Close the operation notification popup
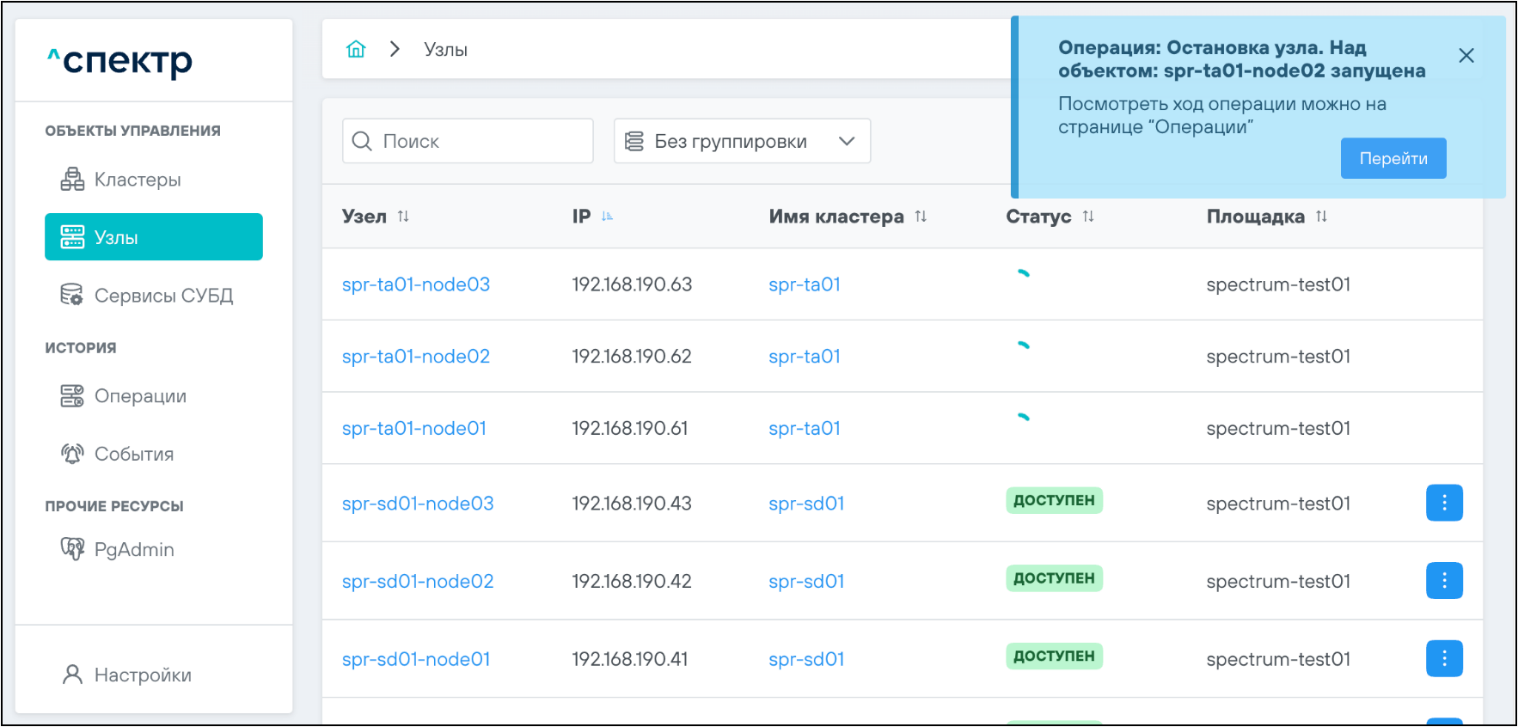 (x=1466, y=56)
